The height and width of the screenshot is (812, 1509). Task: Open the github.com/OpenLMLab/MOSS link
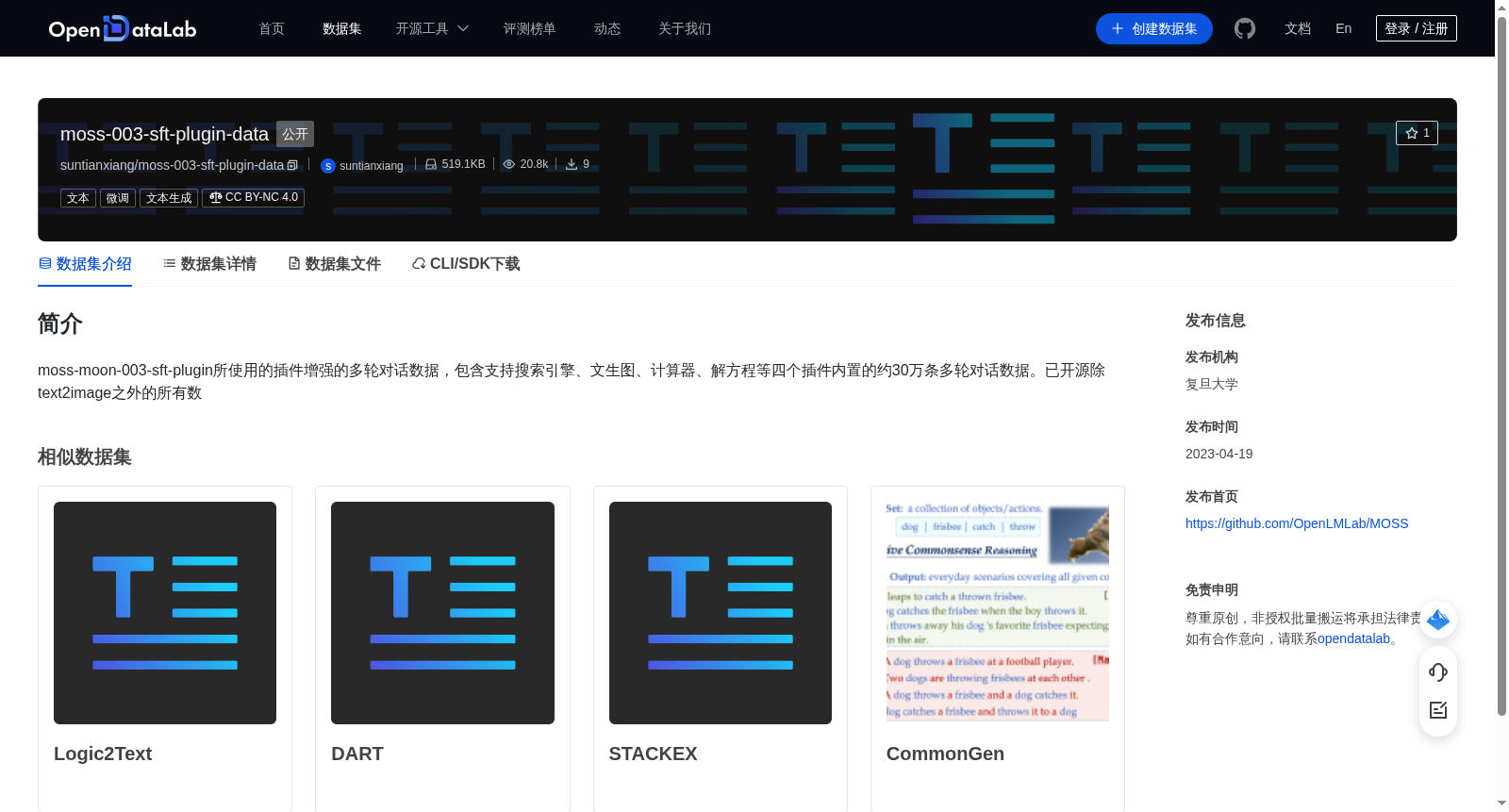(1297, 523)
